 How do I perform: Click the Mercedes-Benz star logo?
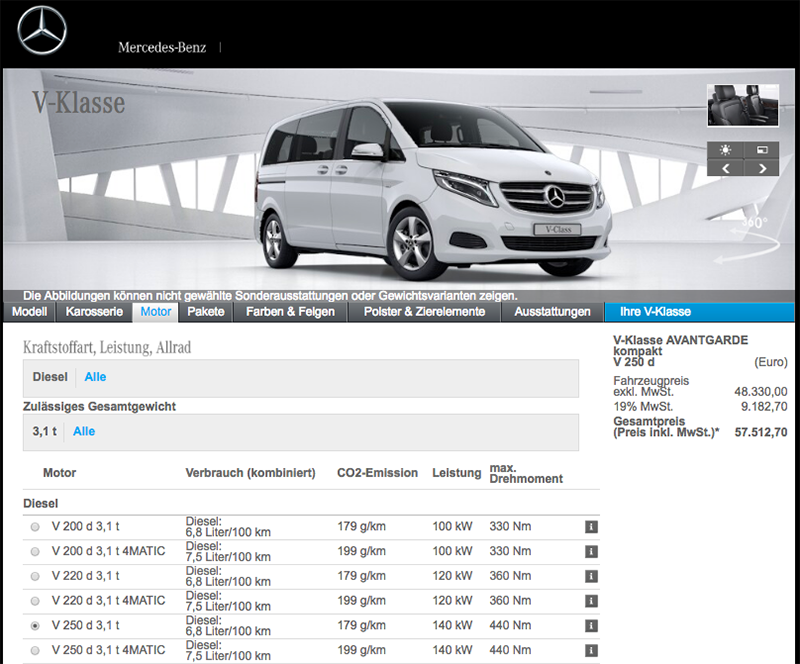42,31
